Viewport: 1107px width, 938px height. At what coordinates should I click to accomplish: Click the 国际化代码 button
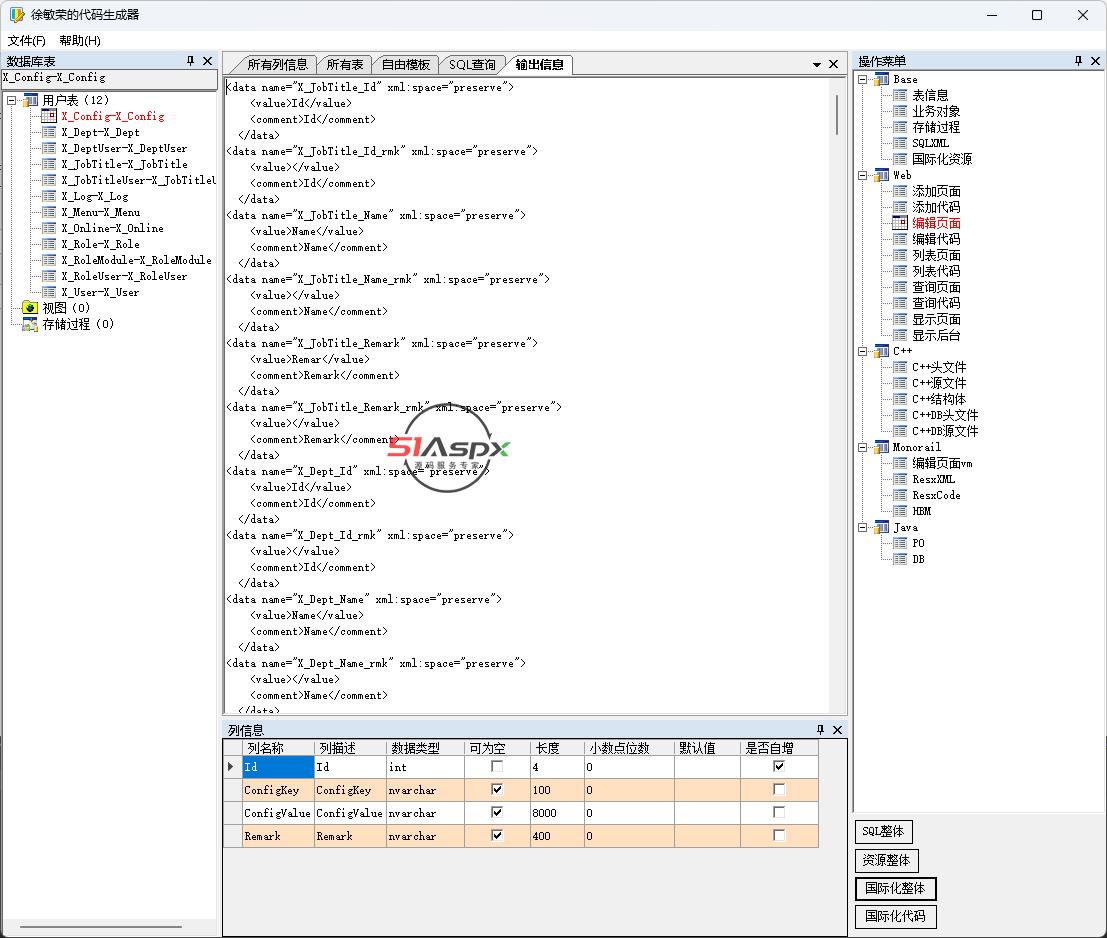coord(895,916)
